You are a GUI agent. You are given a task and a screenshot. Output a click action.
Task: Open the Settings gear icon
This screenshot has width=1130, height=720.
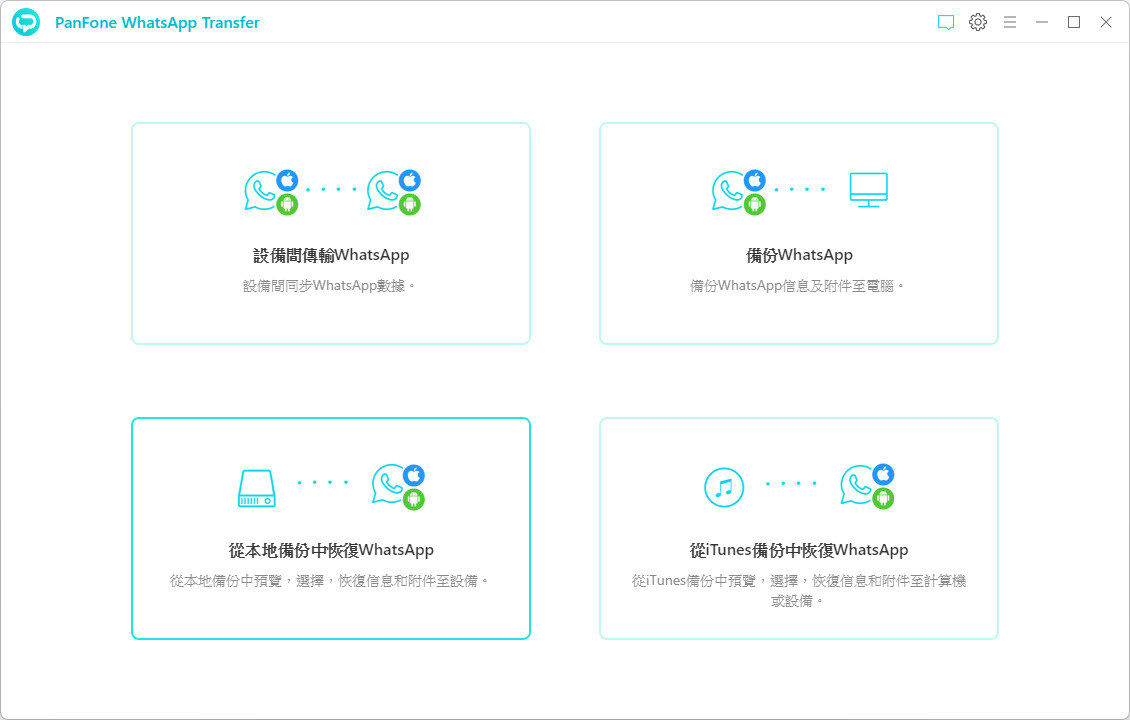(977, 21)
